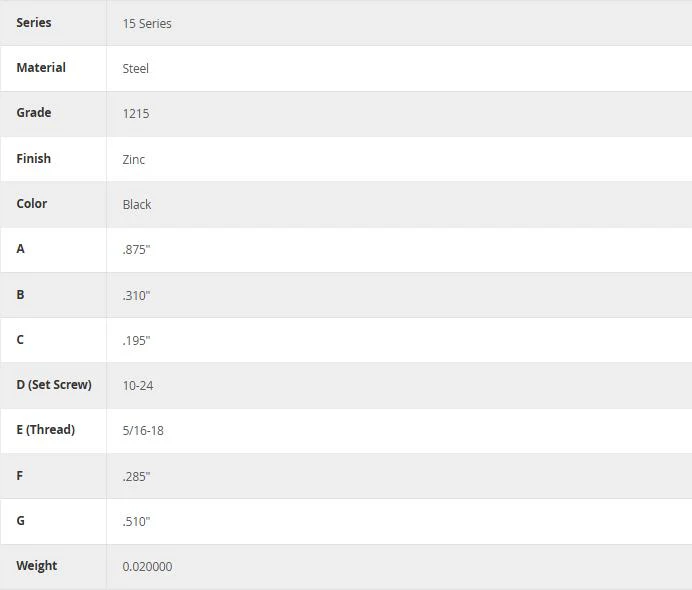Click the Grade label
Screen dimensions: 692x590
click(34, 113)
